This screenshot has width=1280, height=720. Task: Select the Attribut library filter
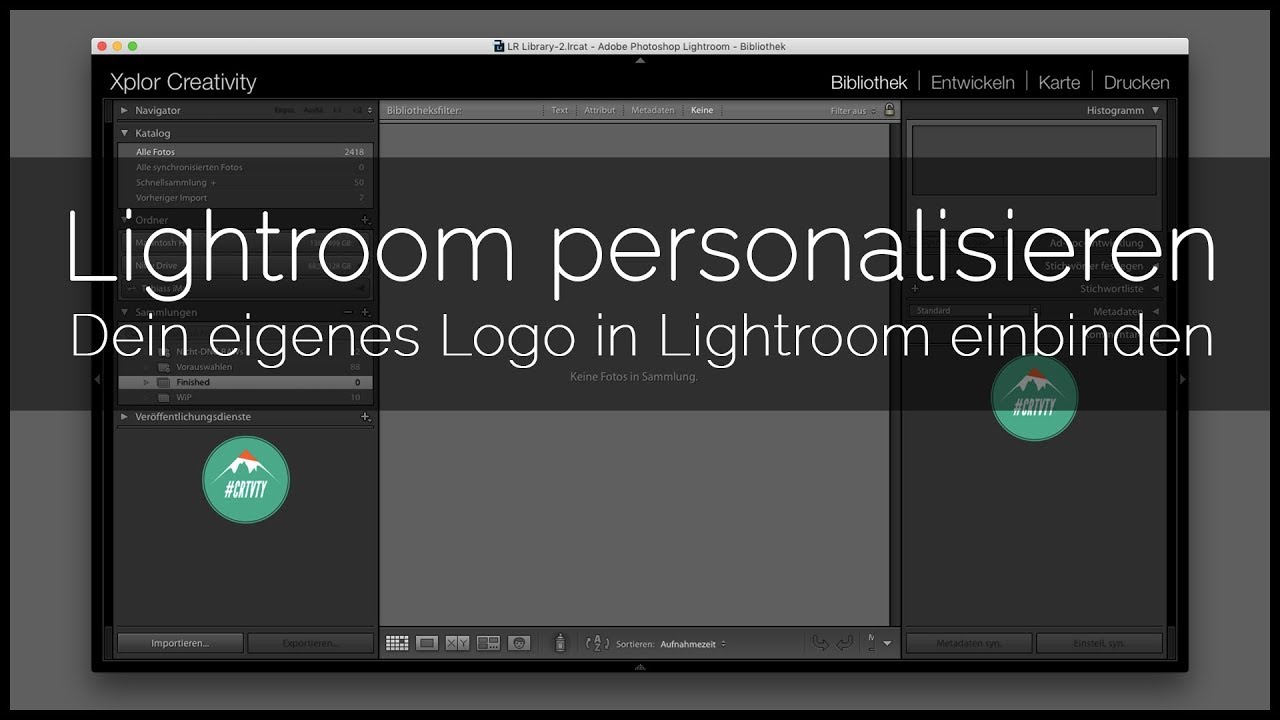coord(600,110)
